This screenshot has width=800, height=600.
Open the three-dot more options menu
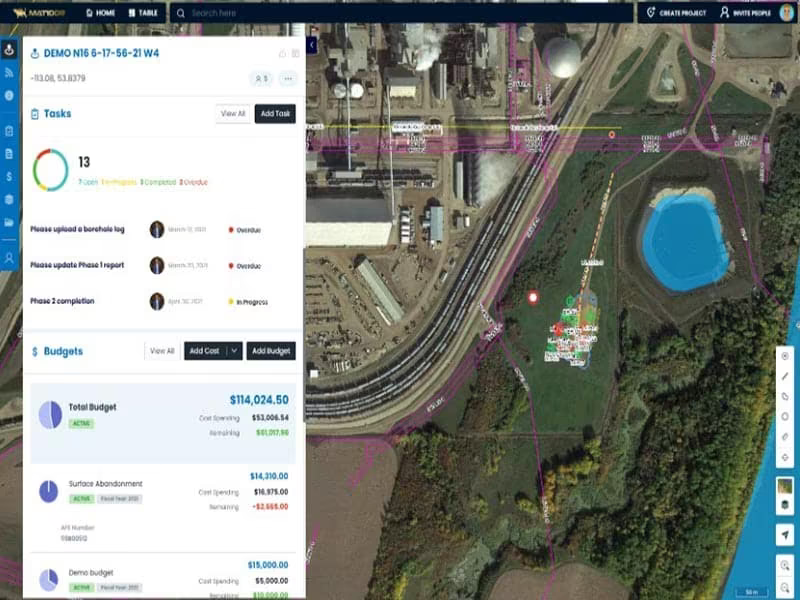tap(288, 79)
